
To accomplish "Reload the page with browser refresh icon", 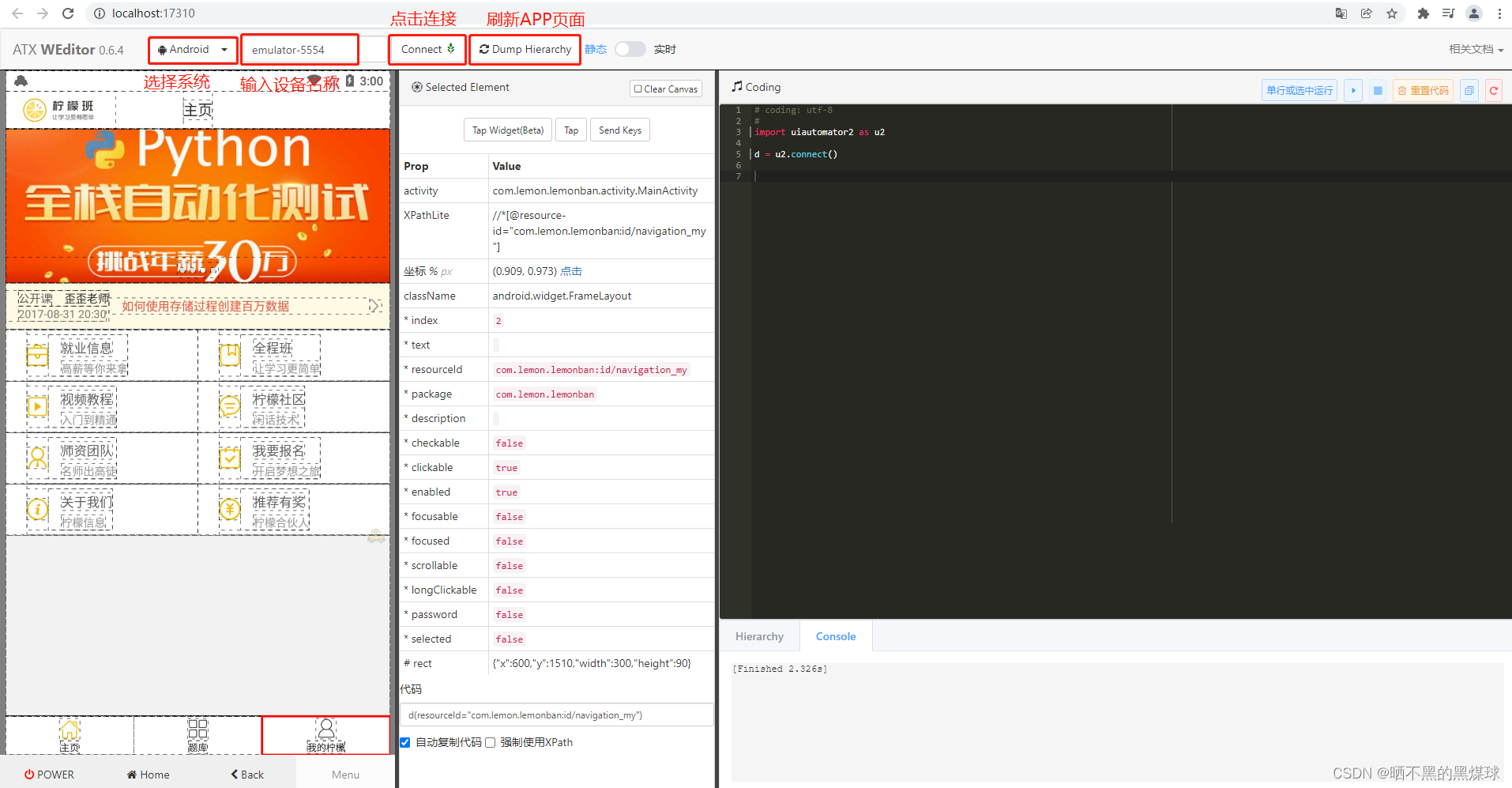I will tap(68, 13).
